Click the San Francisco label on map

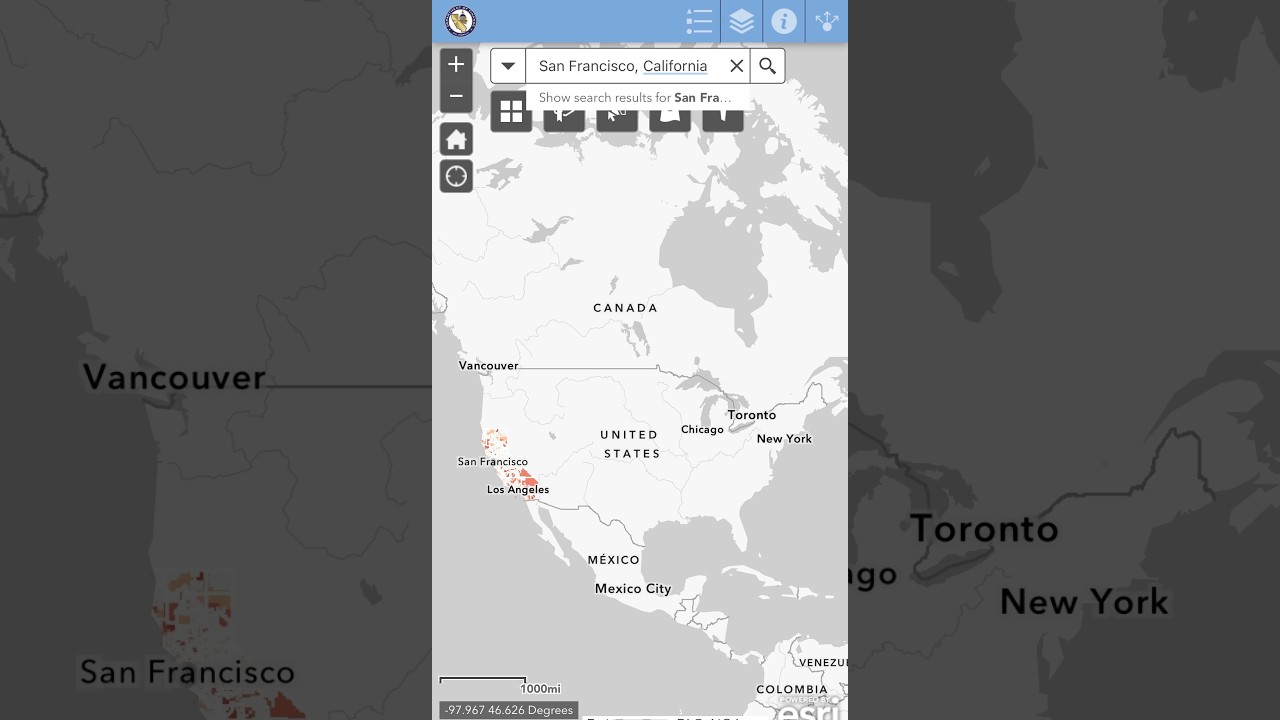[x=493, y=462]
